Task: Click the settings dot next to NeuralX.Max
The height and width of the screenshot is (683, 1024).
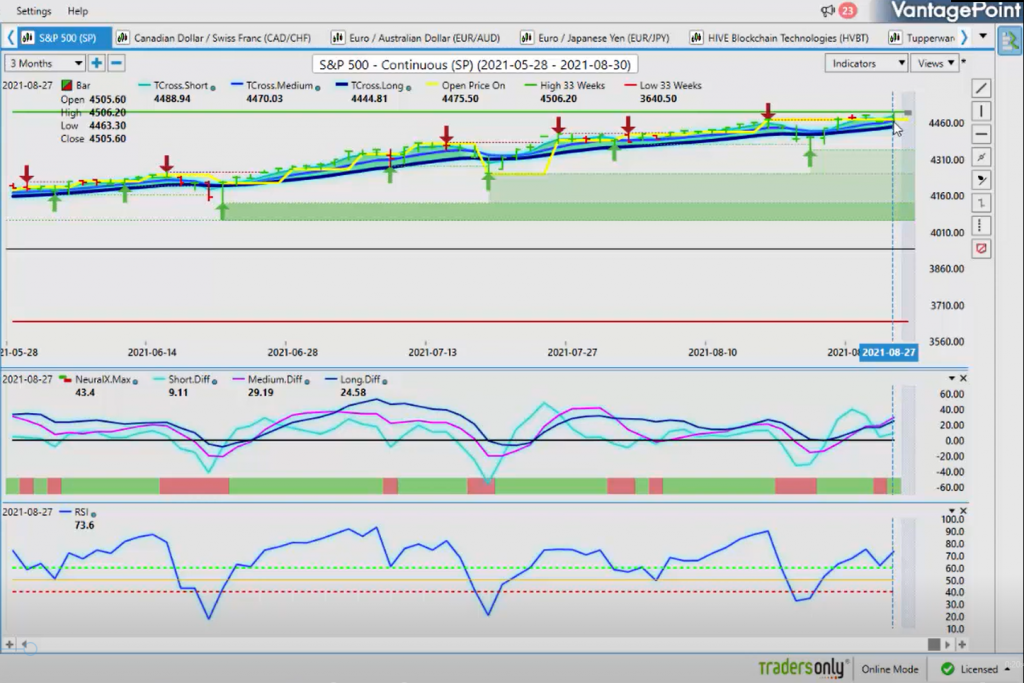Action: 135,381
